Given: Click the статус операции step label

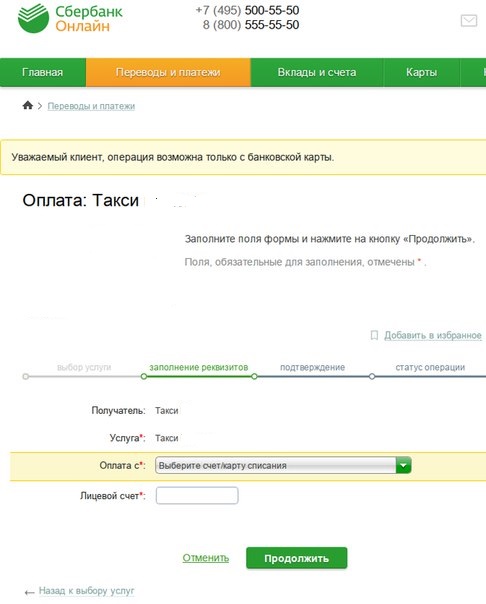Looking at the screenshot, I should point(430,367).
